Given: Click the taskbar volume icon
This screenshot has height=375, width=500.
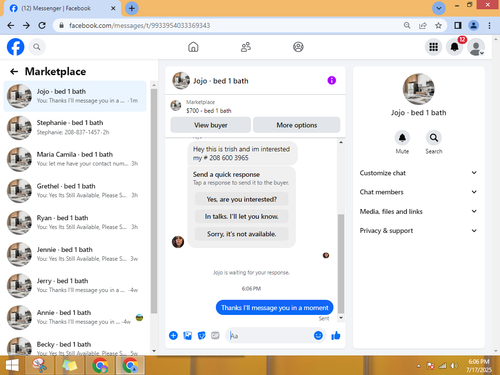Looking at the screenshot, I should pos(454,366).
